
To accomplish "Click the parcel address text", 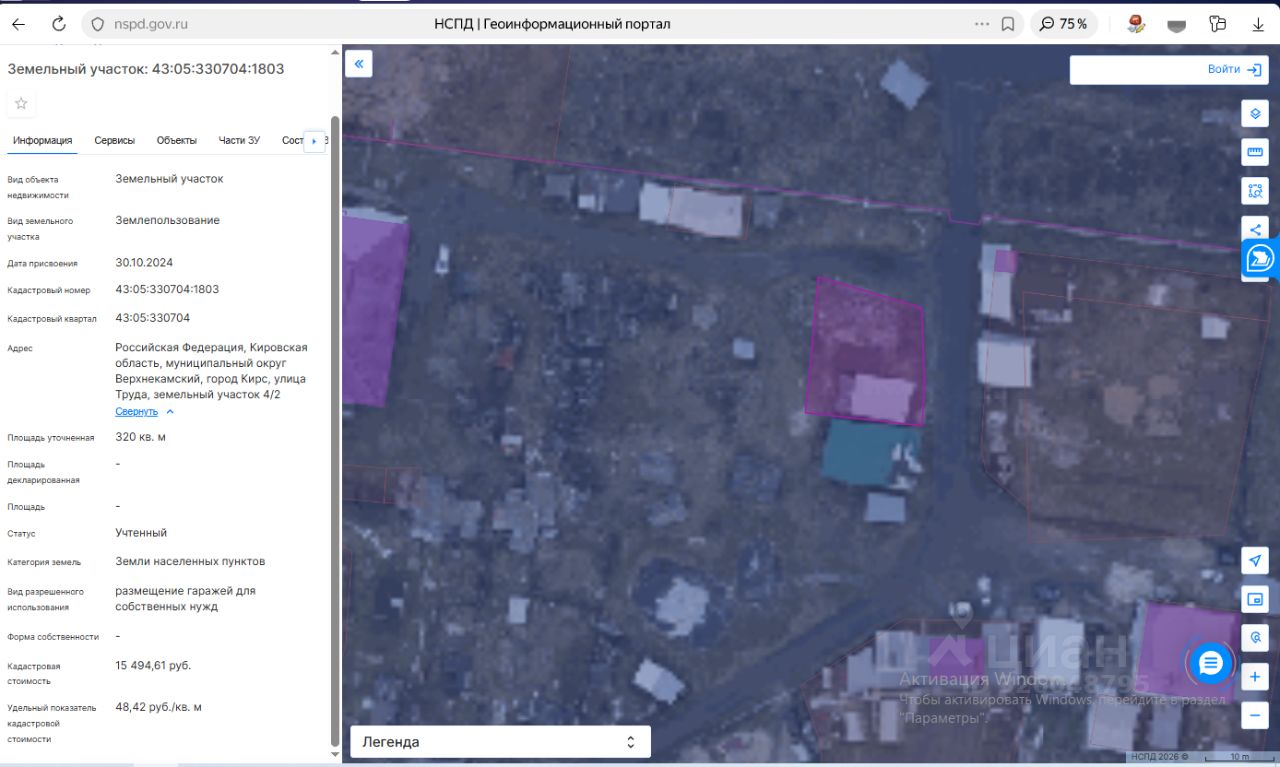I will tap(211, 371).
